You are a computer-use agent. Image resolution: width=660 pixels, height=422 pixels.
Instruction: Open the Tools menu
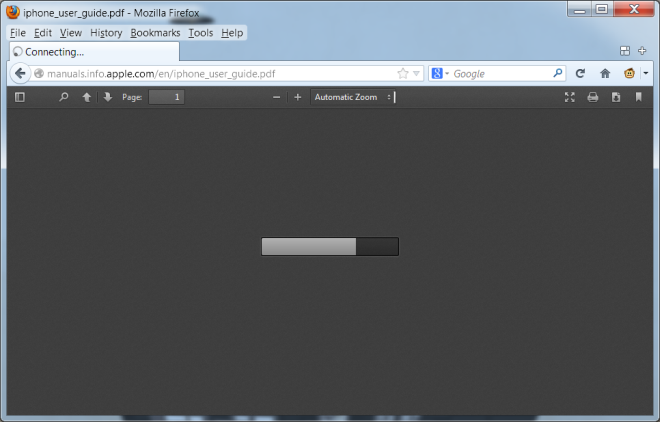coord(200,33)
